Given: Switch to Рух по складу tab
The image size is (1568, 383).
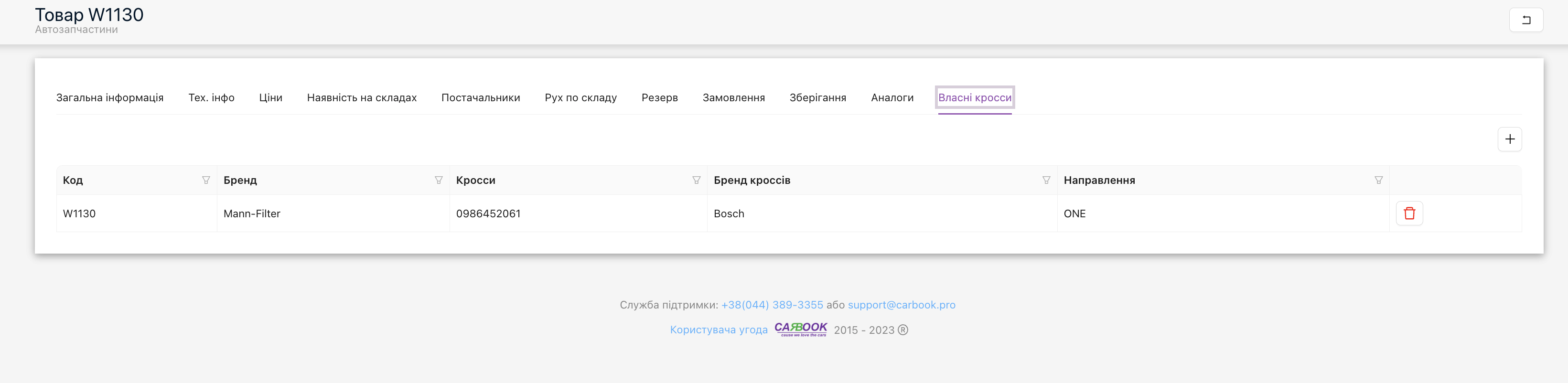Looking at the screenshot, I should (580, 97).
